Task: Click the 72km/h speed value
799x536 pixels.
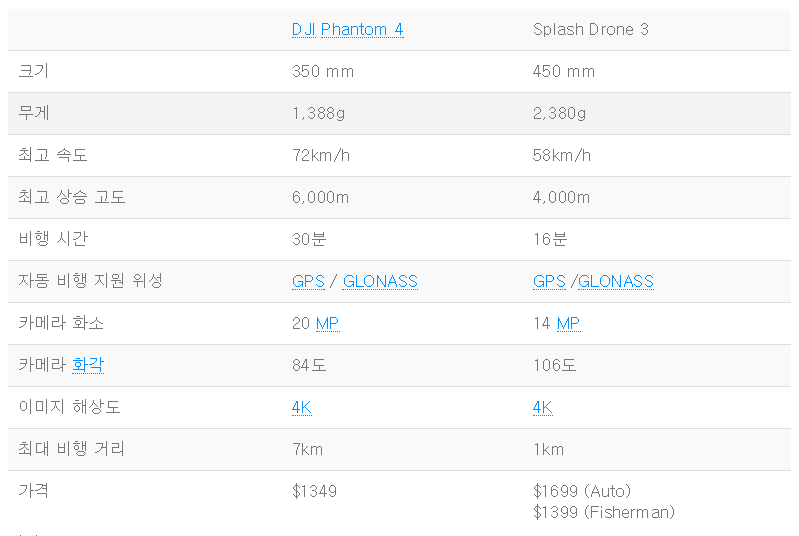Action: (x=321, y=155)
